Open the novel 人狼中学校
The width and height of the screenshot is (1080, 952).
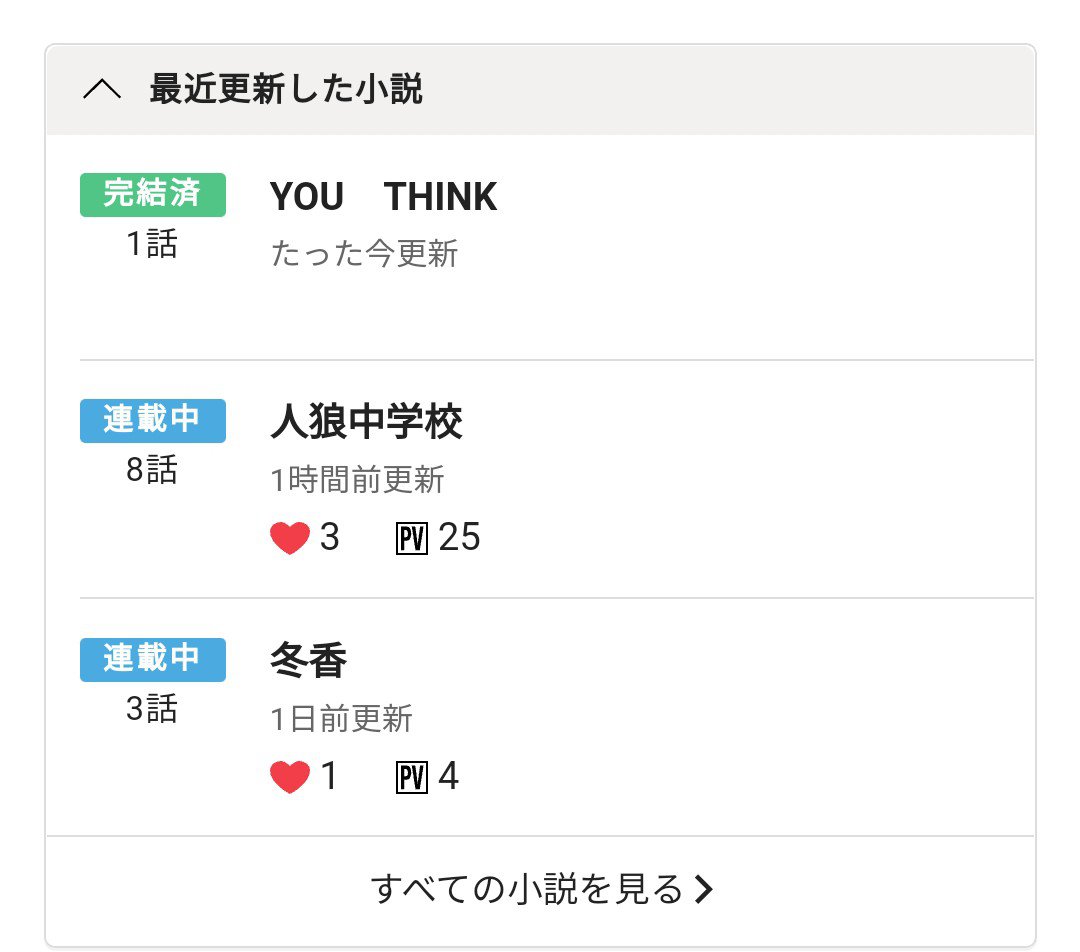point(366,423)
